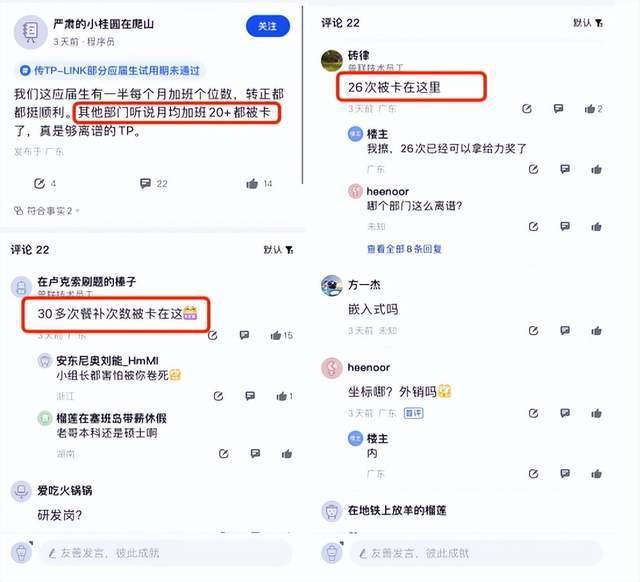The width and height of the screenshot is (640, 582).
Task: Reply to the 26次被卡在这里 comment
Action: (x=558, y=109)
